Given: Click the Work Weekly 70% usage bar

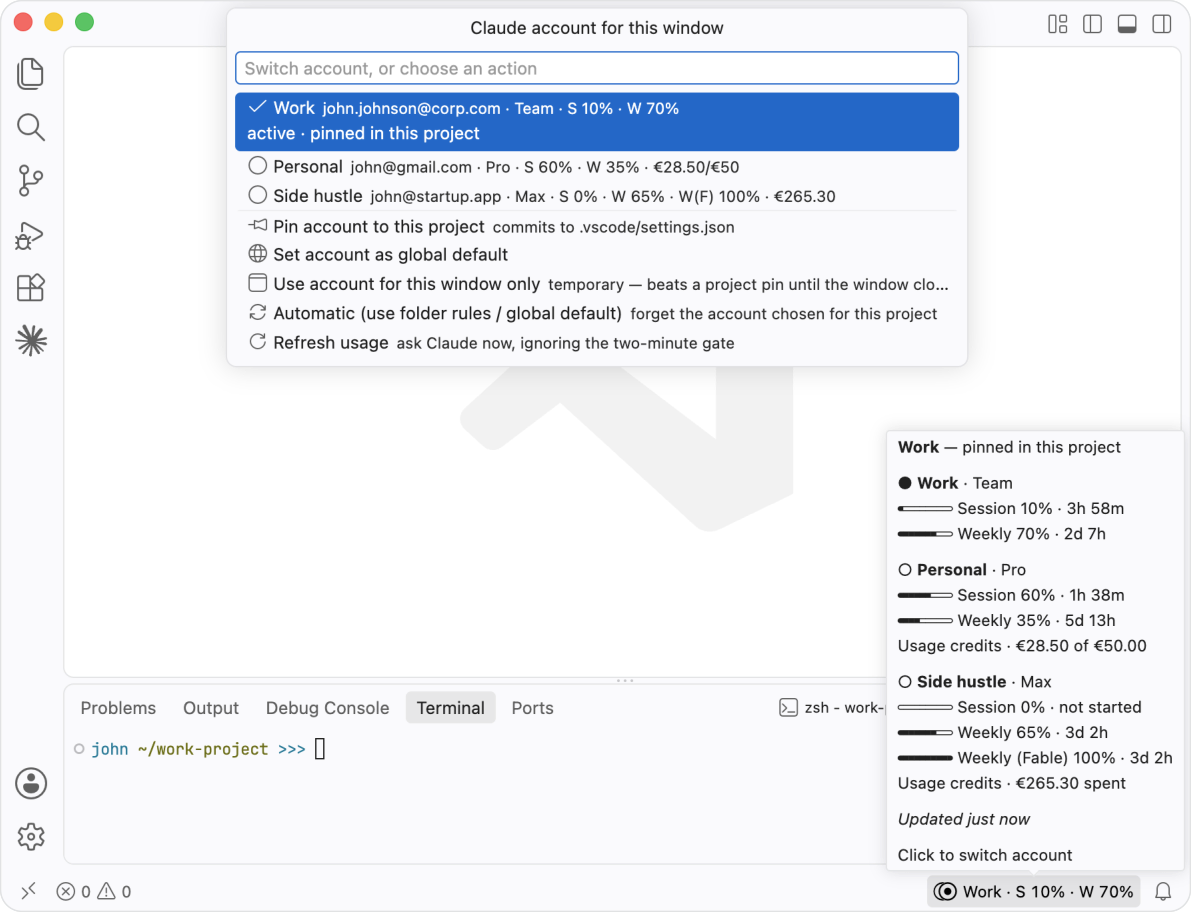Looking at the screenshot, I should coord(925,534).
